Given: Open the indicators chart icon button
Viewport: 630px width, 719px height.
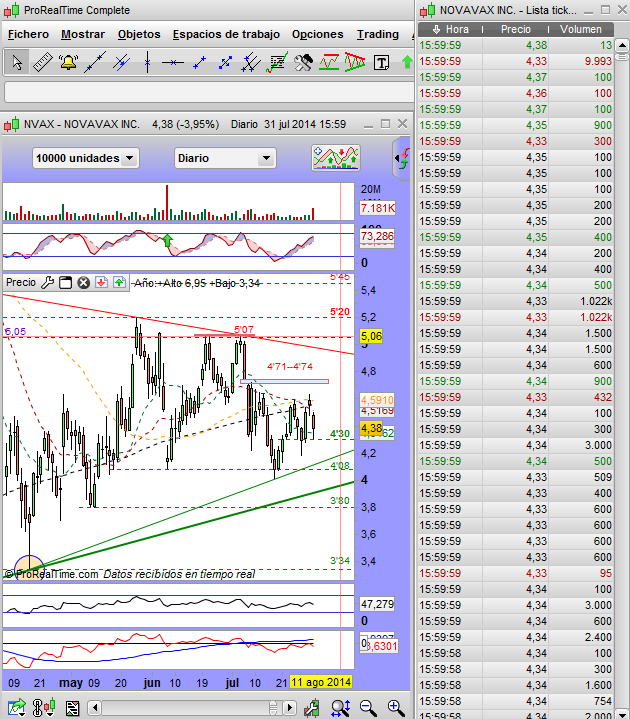Looking at the screenshot, I should click(x=336, y=158).
